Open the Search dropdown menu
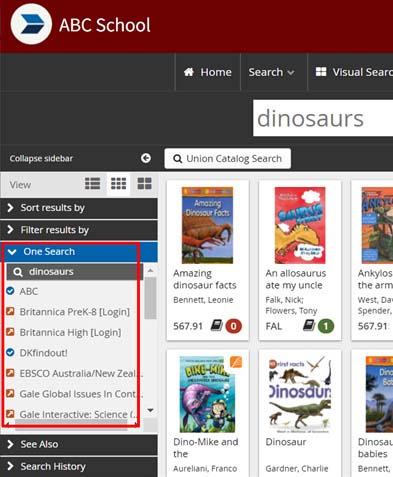The height and width of the screenshot is (477, 393). (x=271, y=72)
